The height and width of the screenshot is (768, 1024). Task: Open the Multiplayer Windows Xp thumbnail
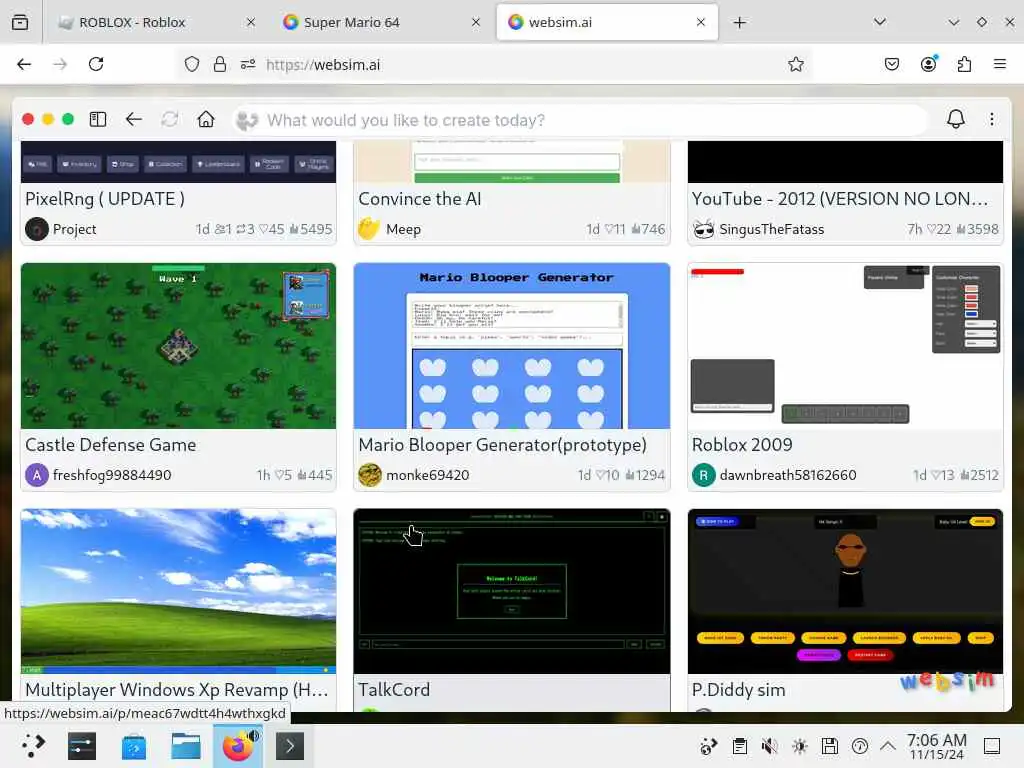(178, 591)
